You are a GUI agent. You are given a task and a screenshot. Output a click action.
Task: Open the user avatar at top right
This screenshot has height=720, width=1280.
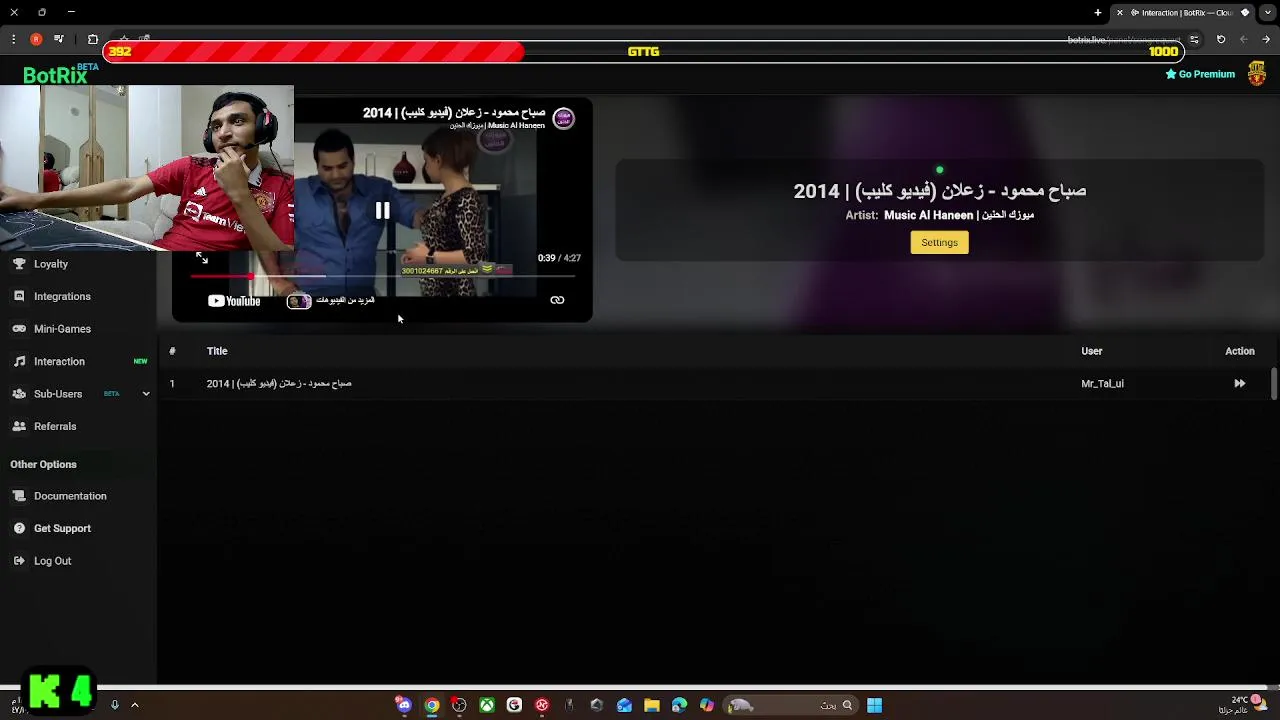[1257, 74]
